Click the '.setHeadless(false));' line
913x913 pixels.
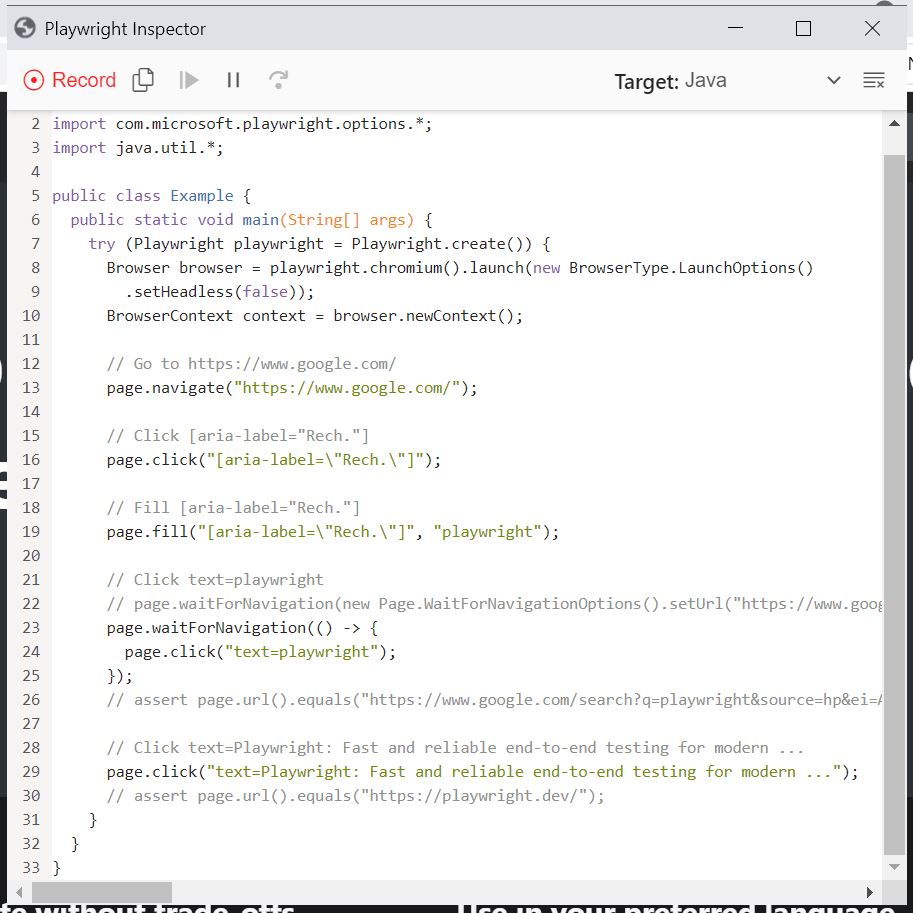pyautogui.click(x=220, y=292)
